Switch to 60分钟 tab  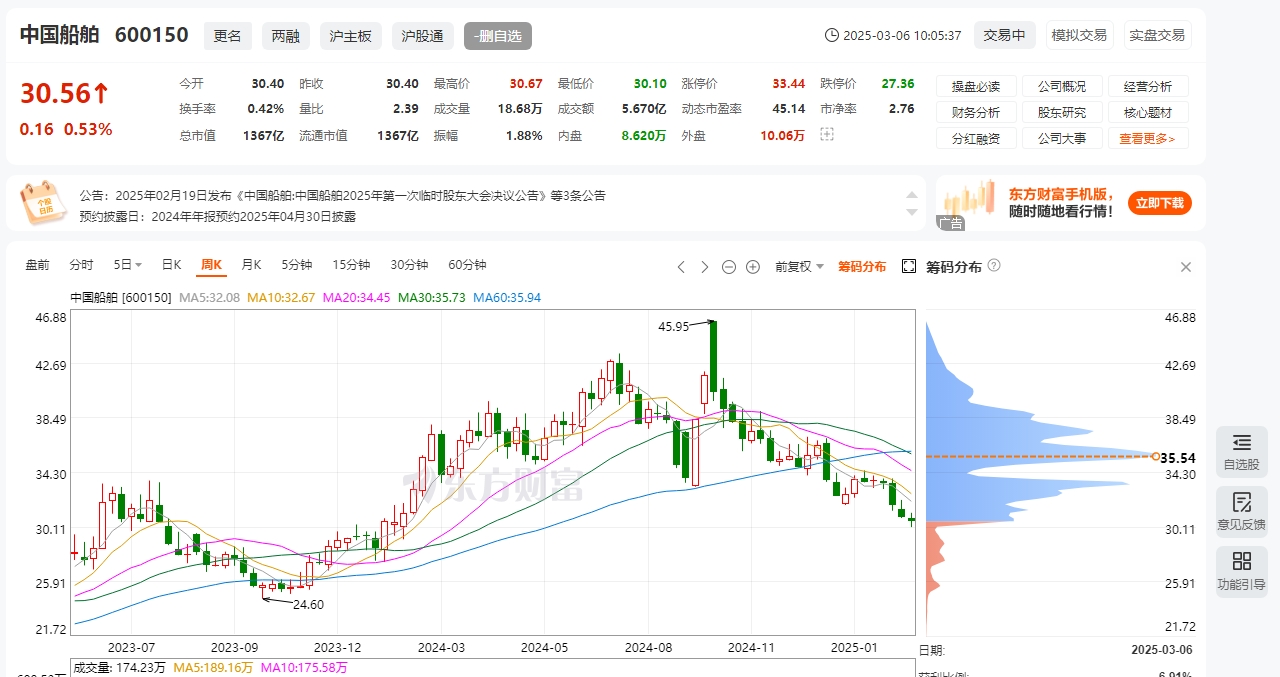click(x=467, y=265)
